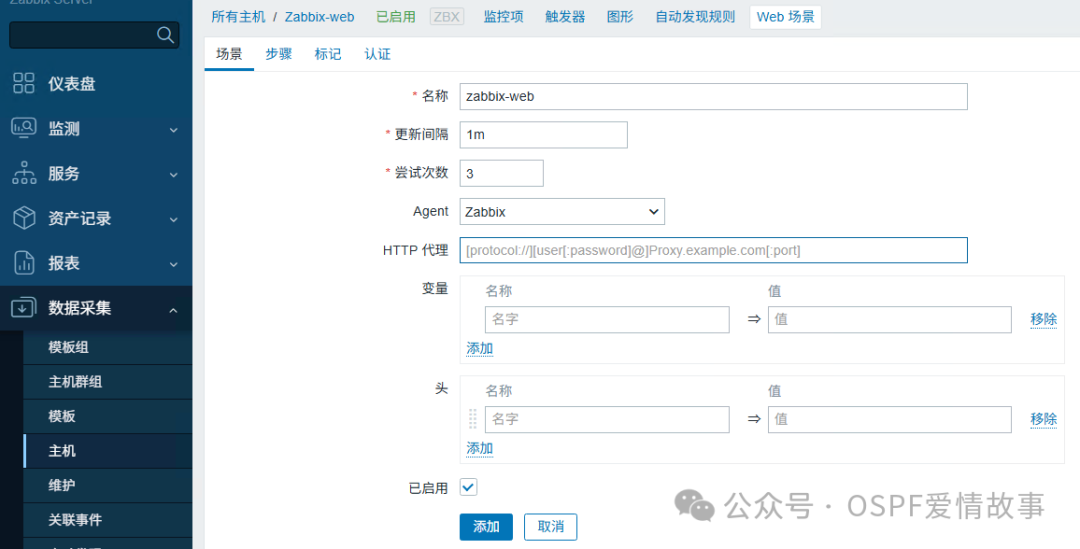Focus the 头 name (名字) input

607,419
